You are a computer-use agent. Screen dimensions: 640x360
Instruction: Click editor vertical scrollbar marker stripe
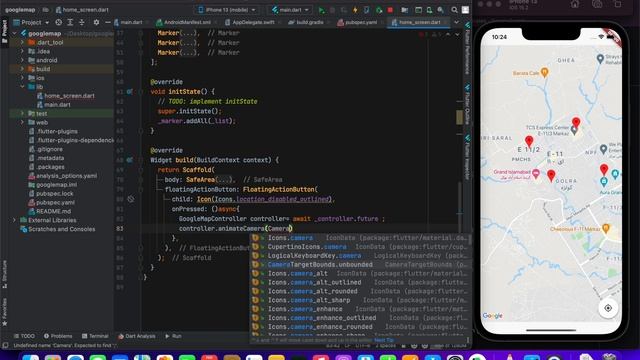pyautogui.click(x=460, y=118)
